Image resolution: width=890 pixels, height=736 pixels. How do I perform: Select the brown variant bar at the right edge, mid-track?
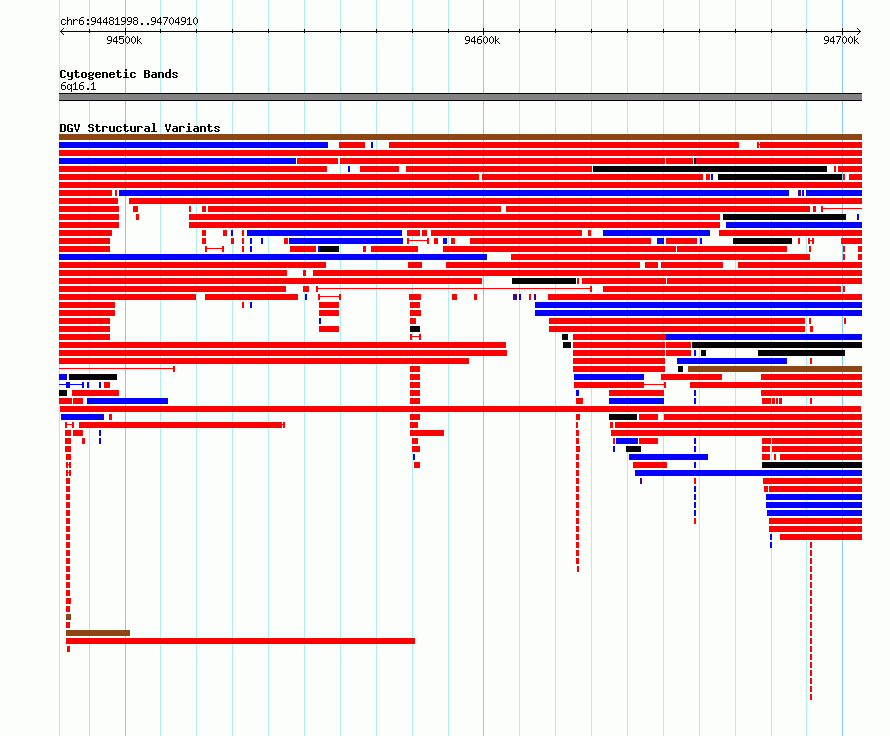click(775, 369)
